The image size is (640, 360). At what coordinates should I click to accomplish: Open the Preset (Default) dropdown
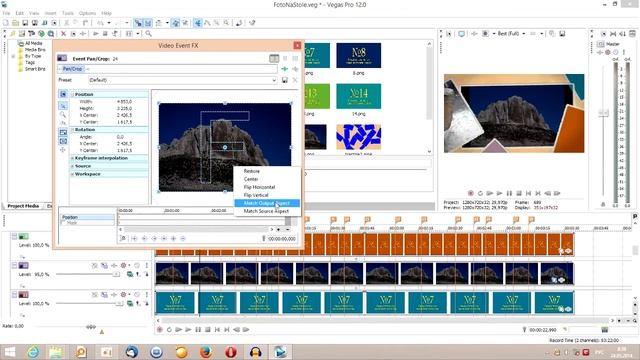click(274, 80)
